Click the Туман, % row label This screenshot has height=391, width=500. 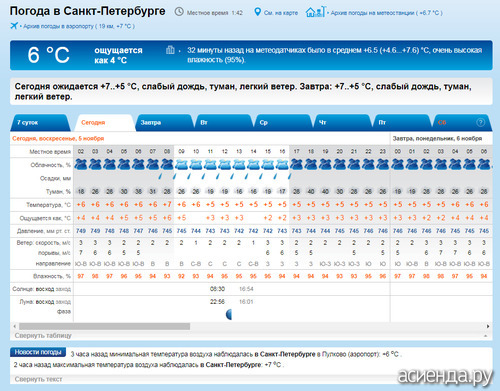pyautogui.click(x=58, y=192)
